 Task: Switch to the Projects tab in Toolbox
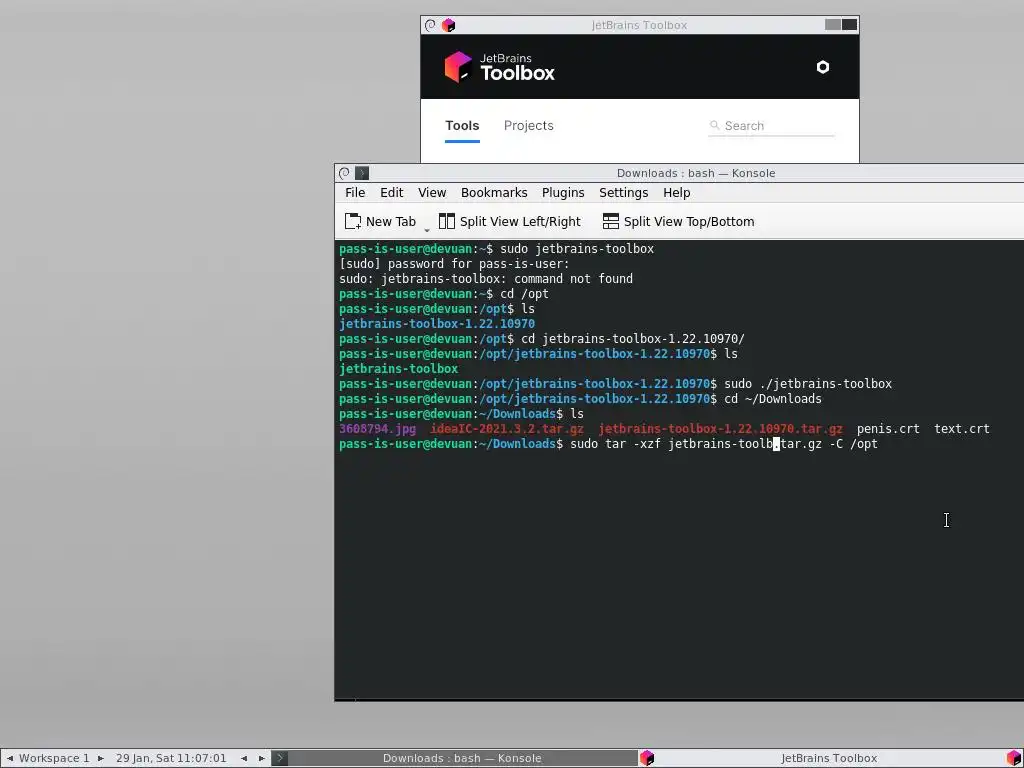(528, 125)
